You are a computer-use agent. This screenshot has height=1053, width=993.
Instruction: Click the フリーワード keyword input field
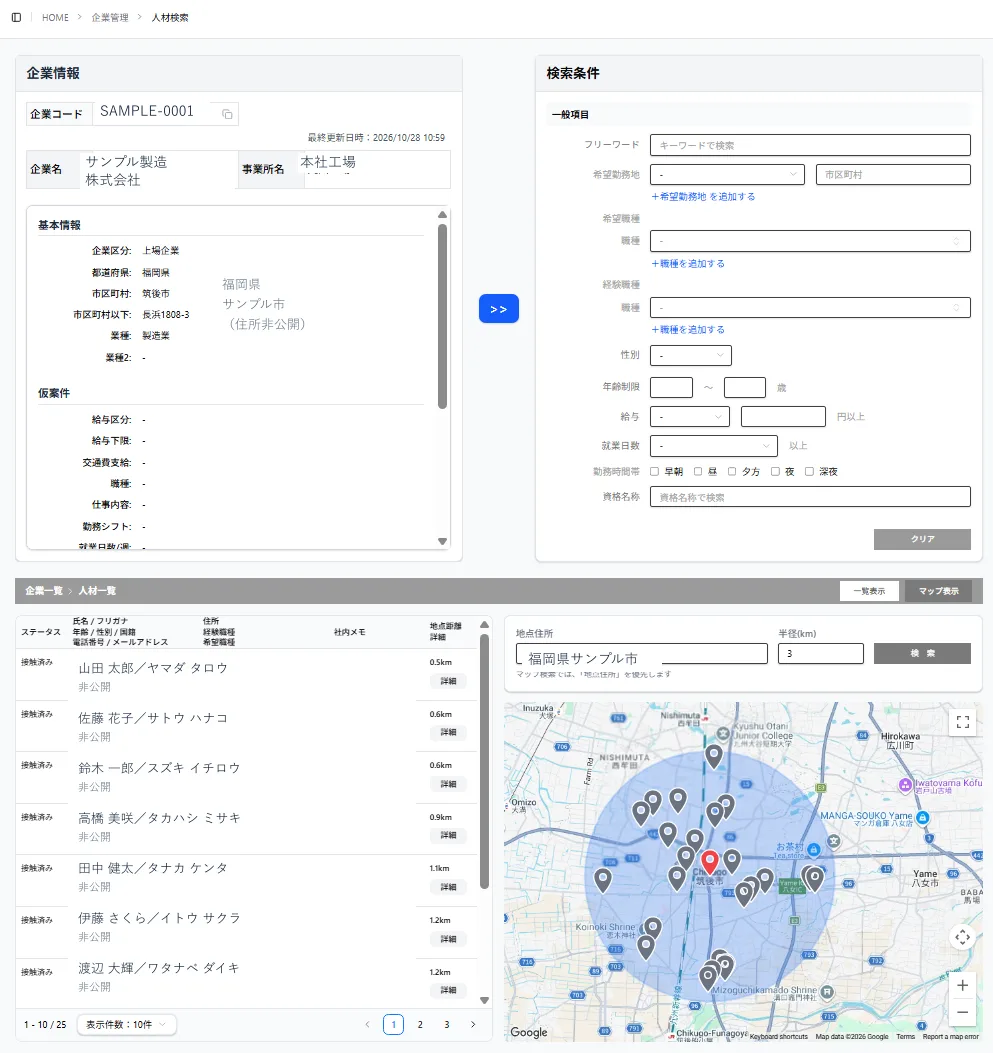(x=810, y=145)
